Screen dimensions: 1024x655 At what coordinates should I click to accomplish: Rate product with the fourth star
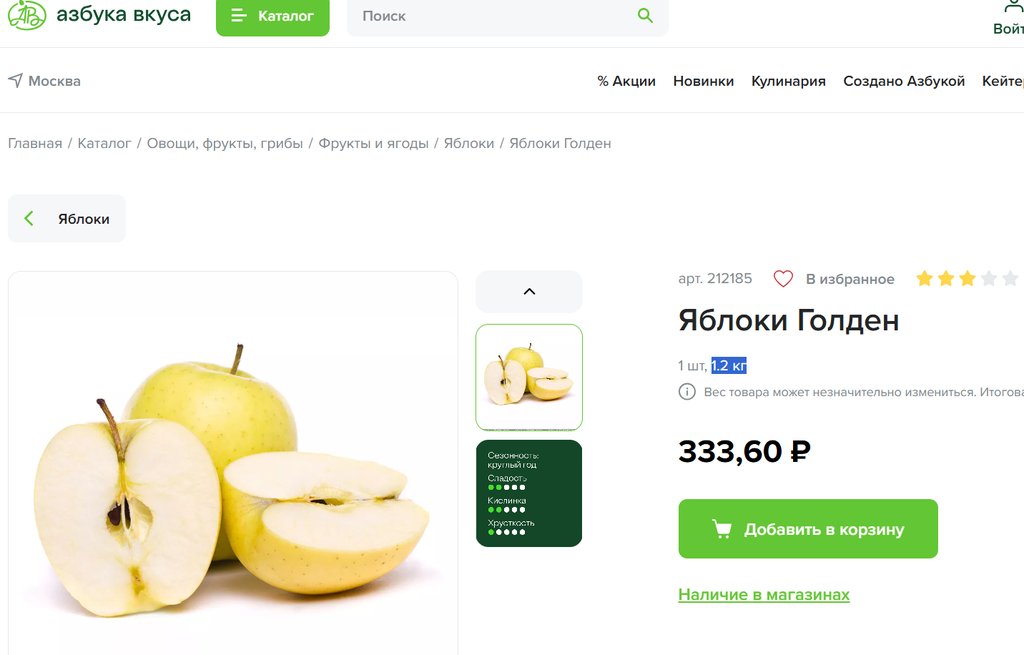pos(989,279)
